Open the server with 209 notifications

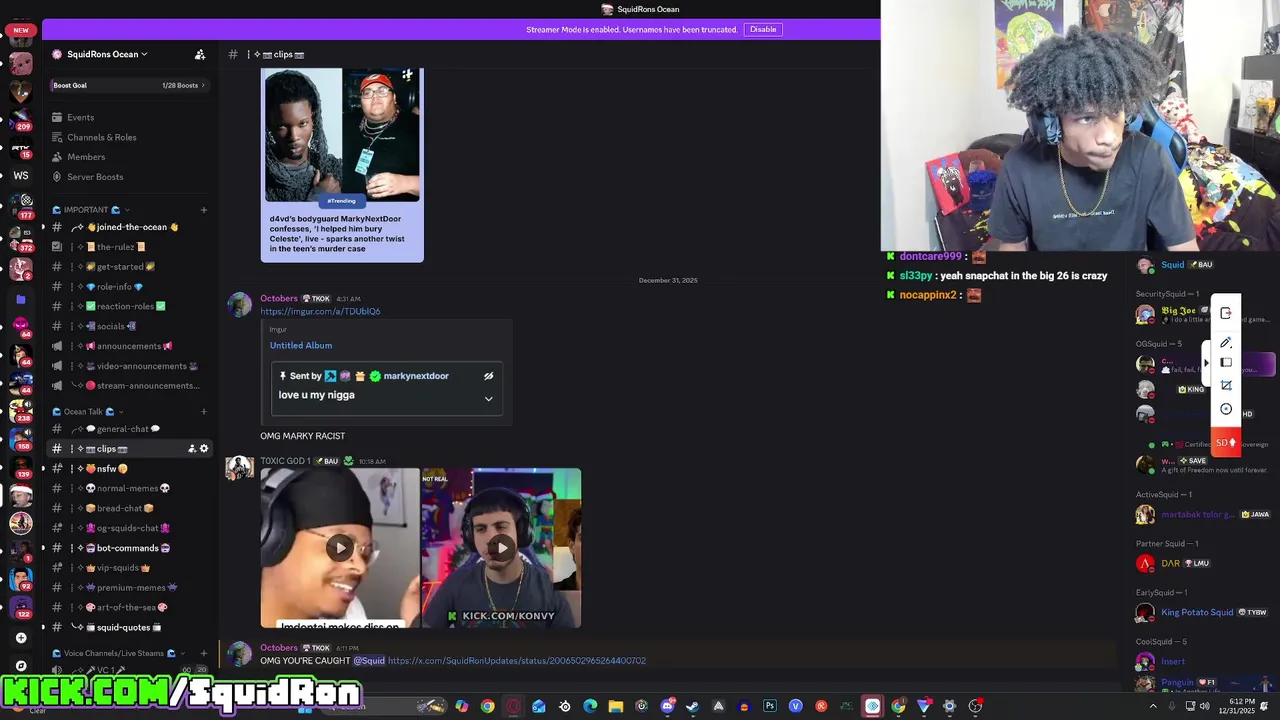pos(21,118)
